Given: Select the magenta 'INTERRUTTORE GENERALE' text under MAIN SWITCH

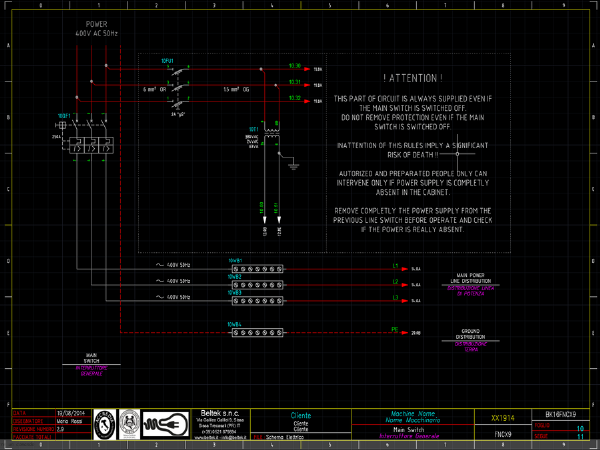Looking at the screenshot, I should (91, 371).
